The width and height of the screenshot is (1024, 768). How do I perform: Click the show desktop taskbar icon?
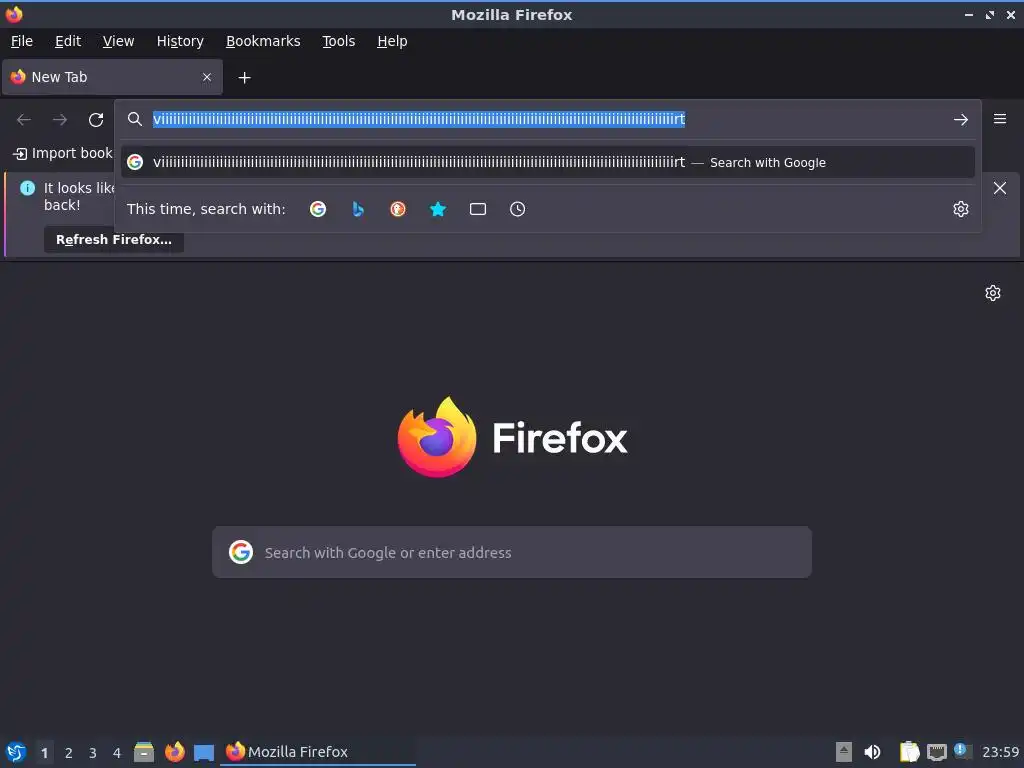coord(204,752)
